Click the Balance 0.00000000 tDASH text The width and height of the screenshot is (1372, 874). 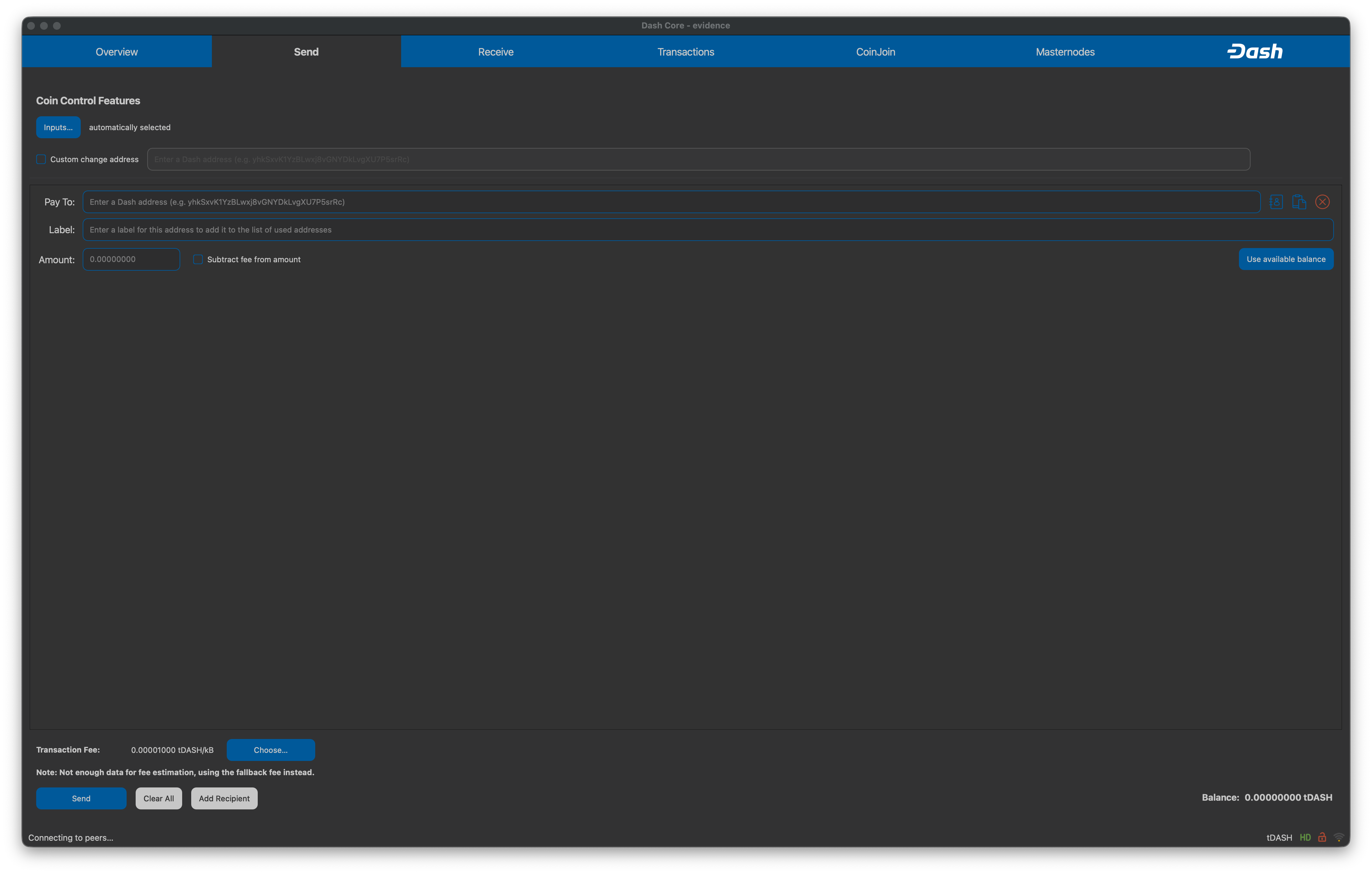pos(1267,798)
